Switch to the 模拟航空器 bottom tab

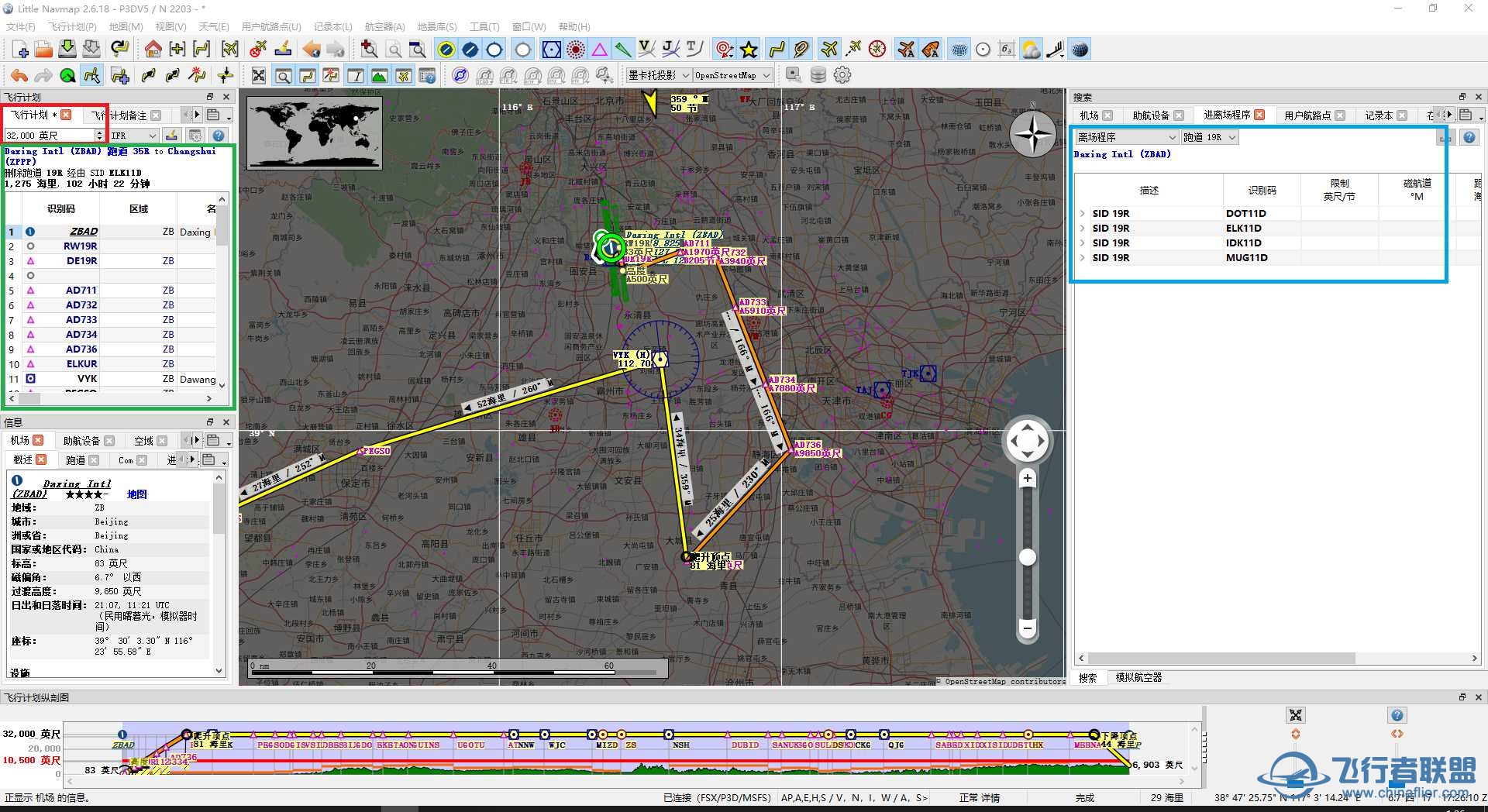coord(1138,677)
